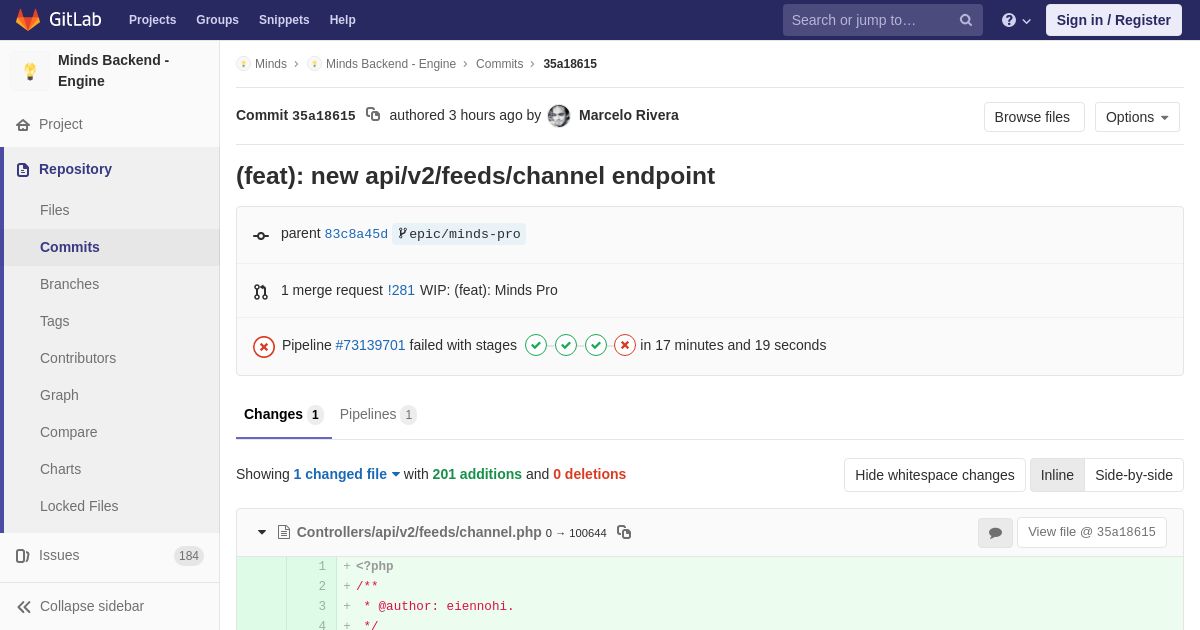Open Tags in sidebar
The image size is (1200, 630).
pos(112,321)
